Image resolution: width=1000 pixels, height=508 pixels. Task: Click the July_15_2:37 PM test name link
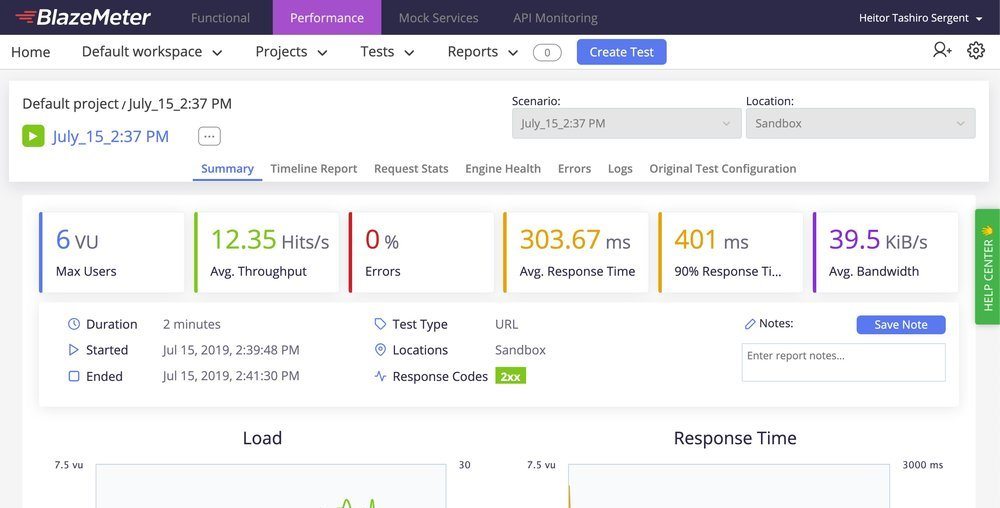(110, 136)
